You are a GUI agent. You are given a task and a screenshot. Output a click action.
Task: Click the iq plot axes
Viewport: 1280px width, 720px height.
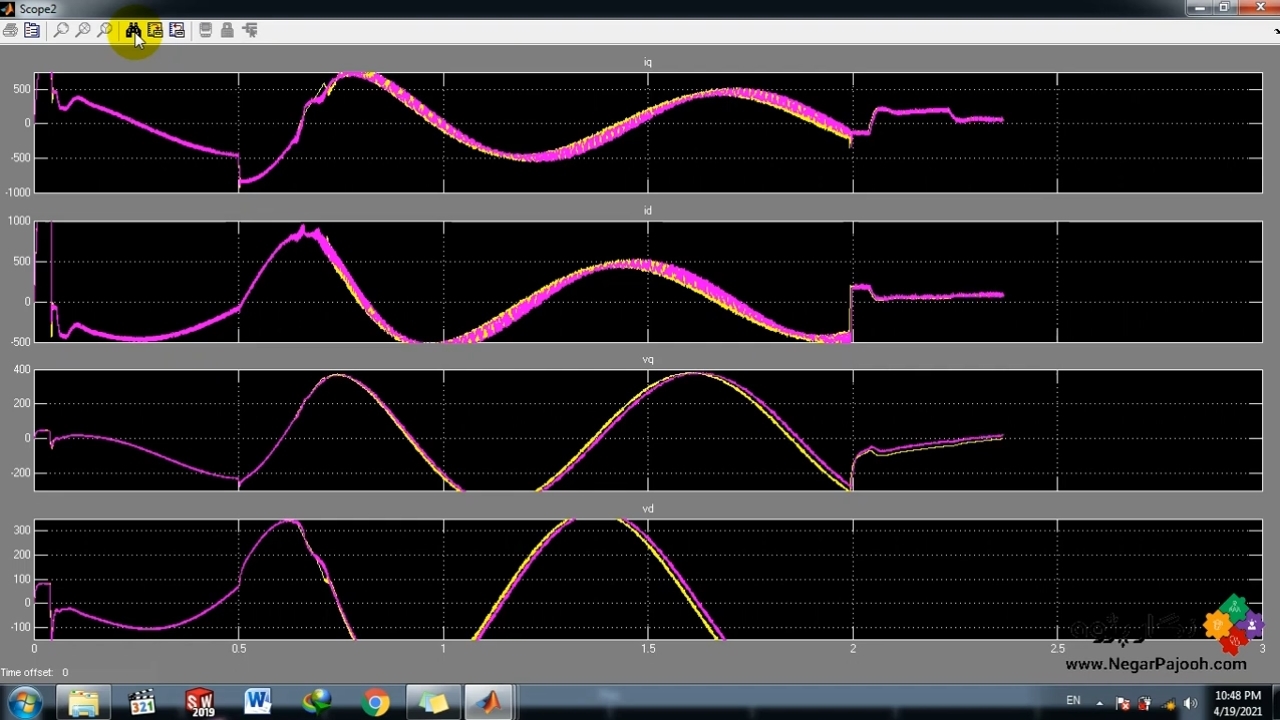coord(648,132)
